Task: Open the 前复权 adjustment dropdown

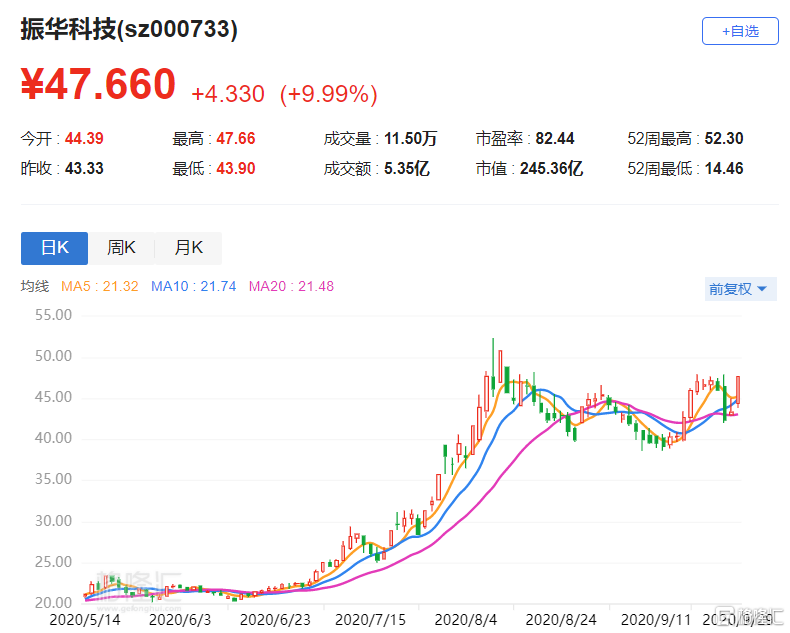Action: coord(740,289)
